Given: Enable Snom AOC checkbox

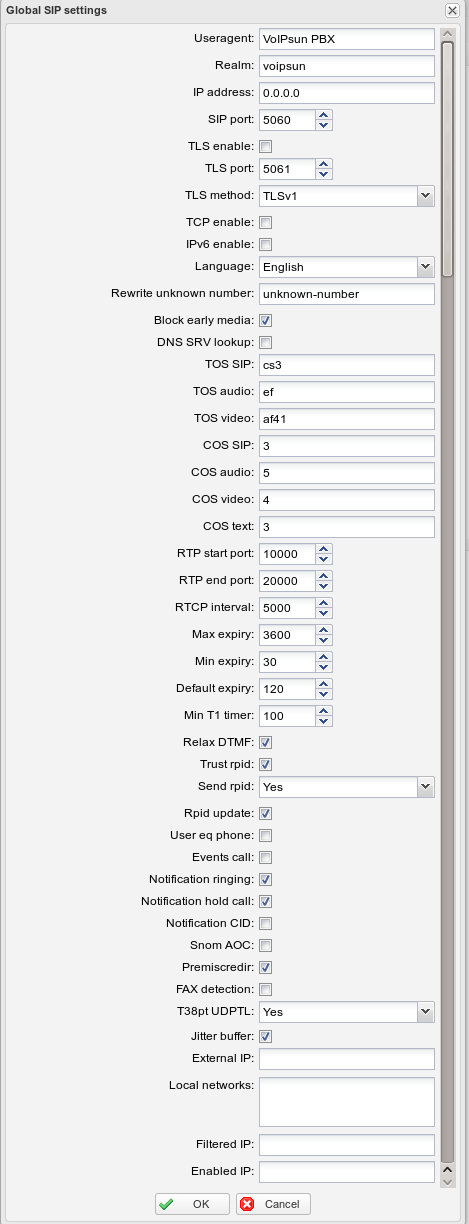Looking at the screenshot, I should [266, 946].
